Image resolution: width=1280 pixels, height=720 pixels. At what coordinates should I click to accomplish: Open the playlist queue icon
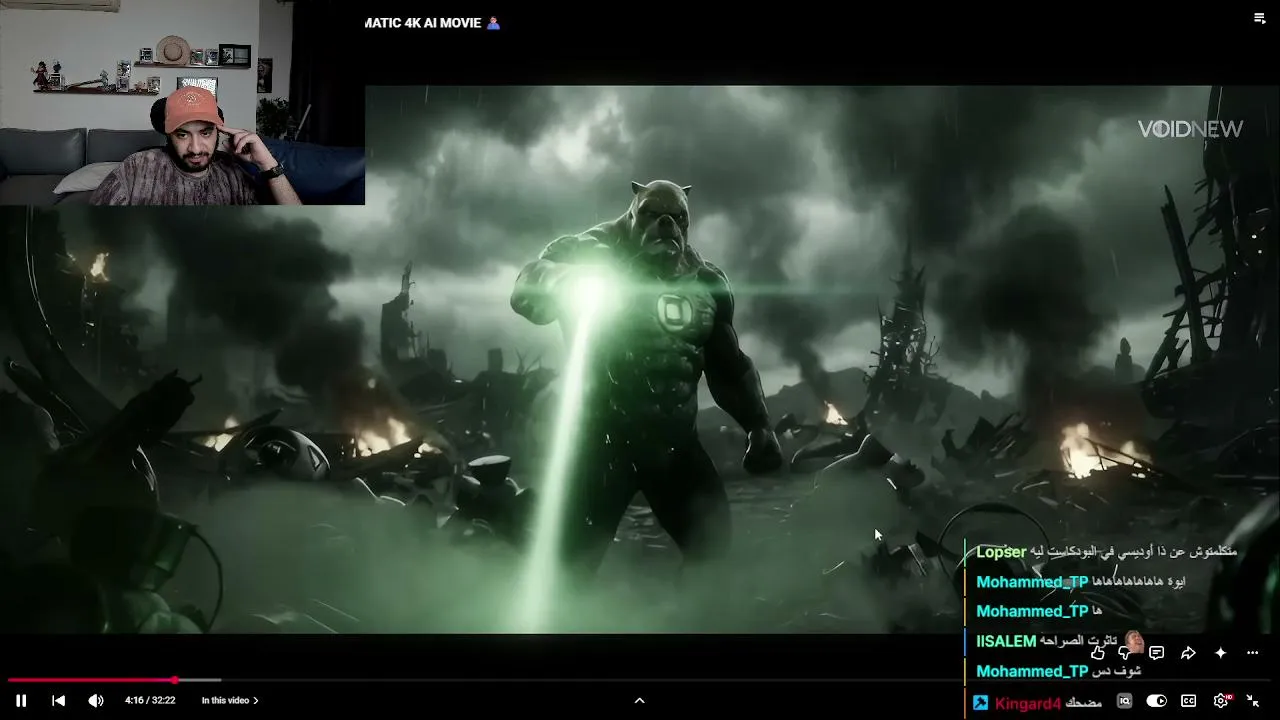click(1260, 18)
